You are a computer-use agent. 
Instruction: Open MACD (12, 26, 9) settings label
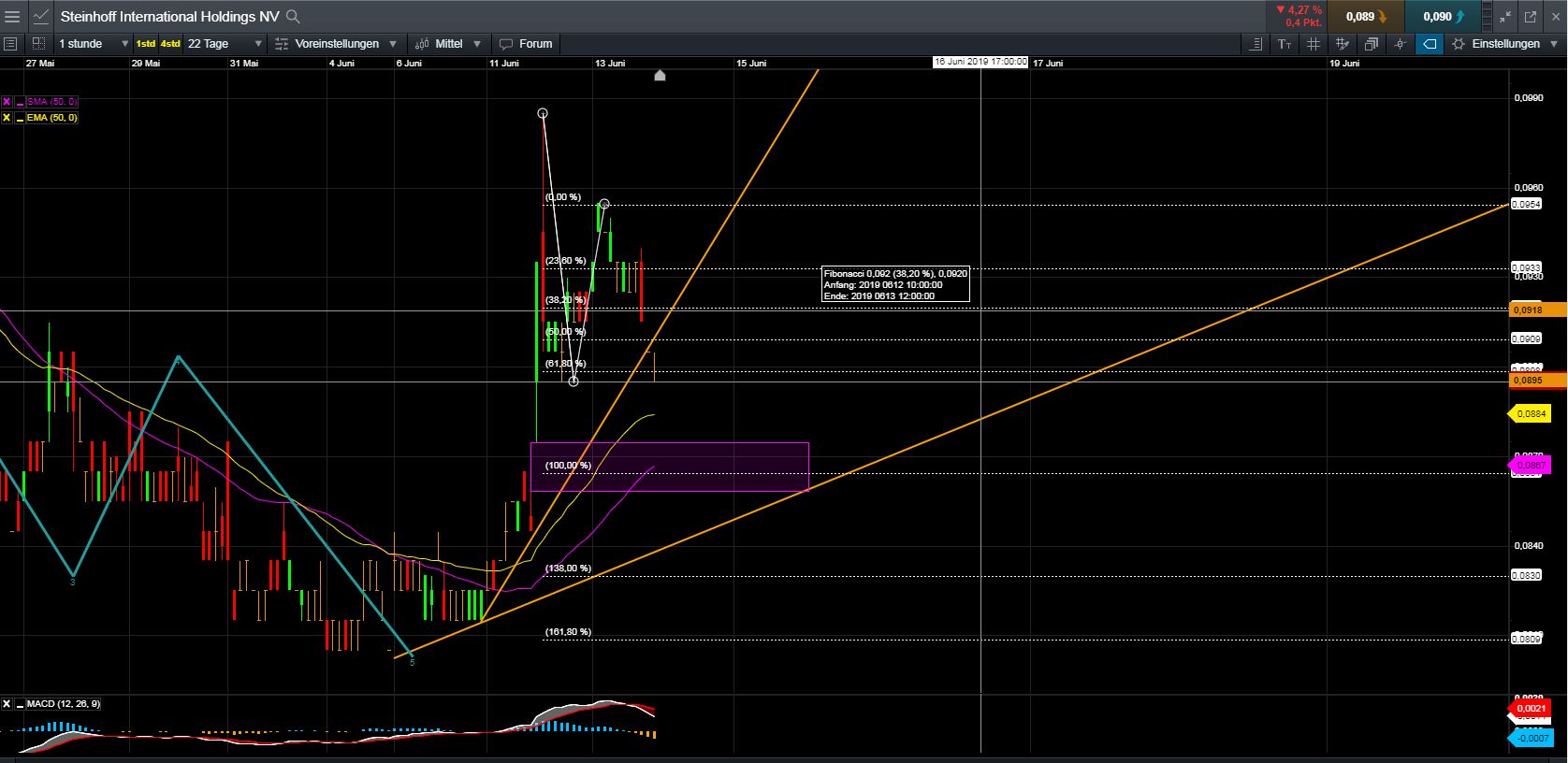[x=64, y=704]
